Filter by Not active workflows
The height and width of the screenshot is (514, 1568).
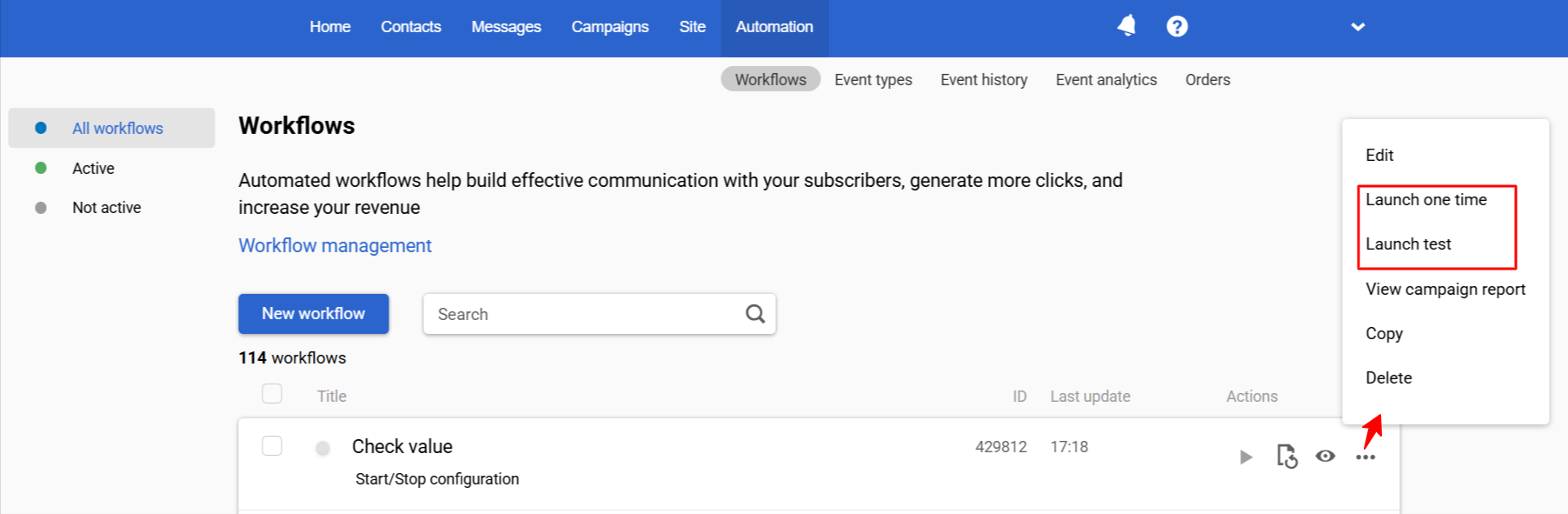click(x=106, y=207)
